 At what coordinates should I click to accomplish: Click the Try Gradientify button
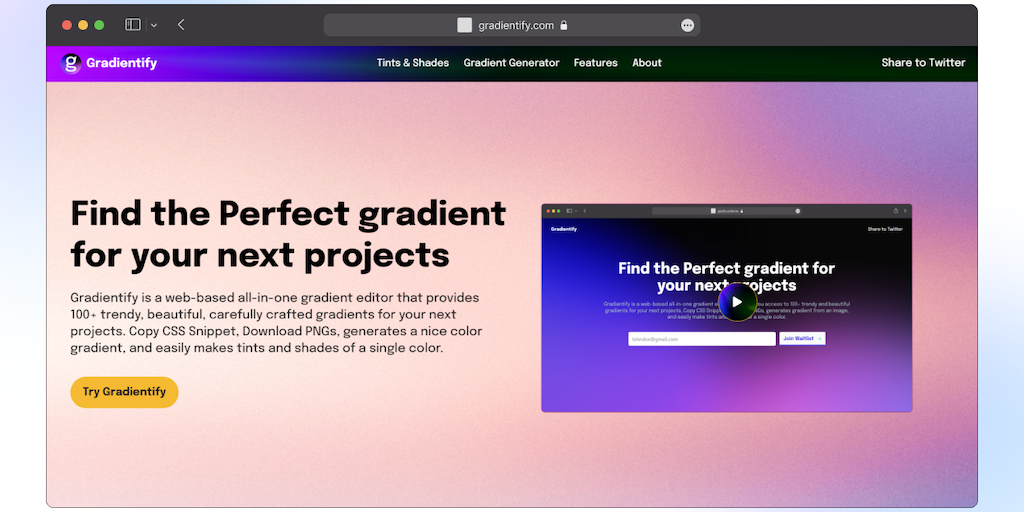124,392
